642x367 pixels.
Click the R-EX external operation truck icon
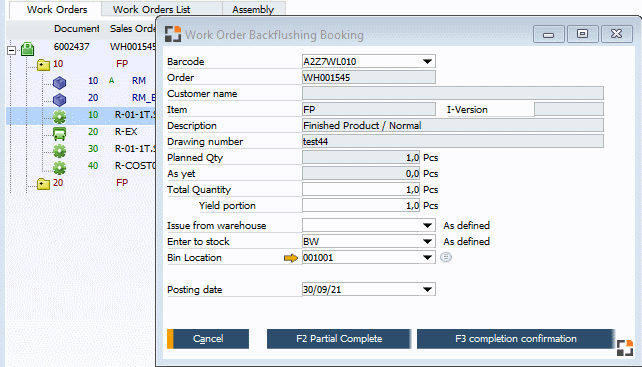59,133
